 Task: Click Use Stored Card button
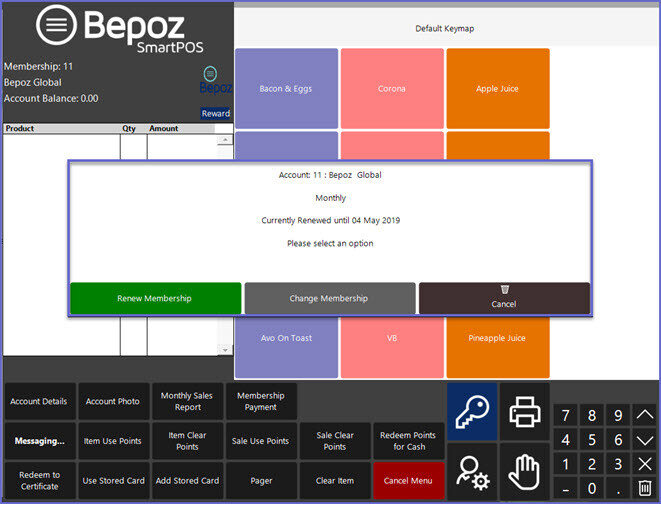(113, 481)
